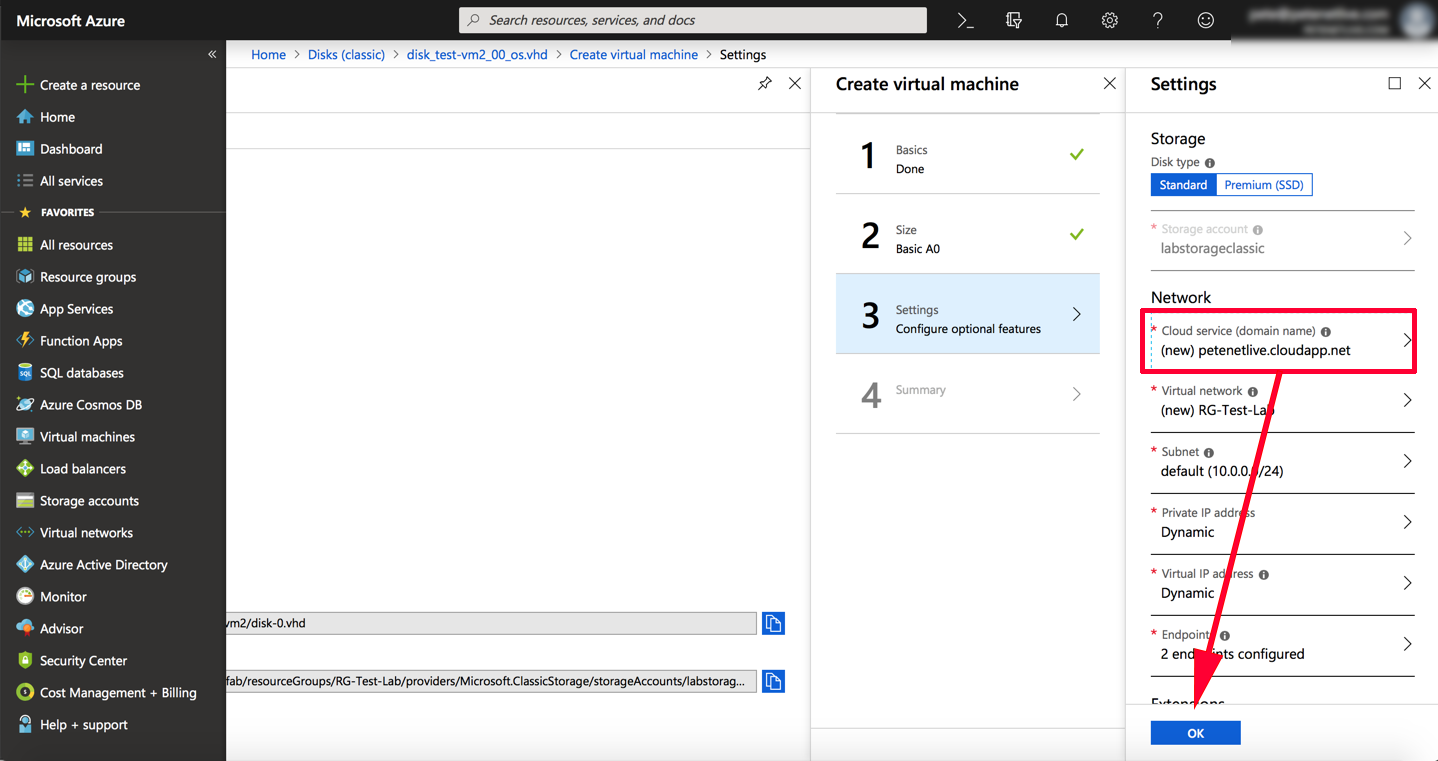Image resolution: width=1438 pixels, height=761 pixels.
Task: Open Virtual machines in sidebar
Action: [87, 437]
